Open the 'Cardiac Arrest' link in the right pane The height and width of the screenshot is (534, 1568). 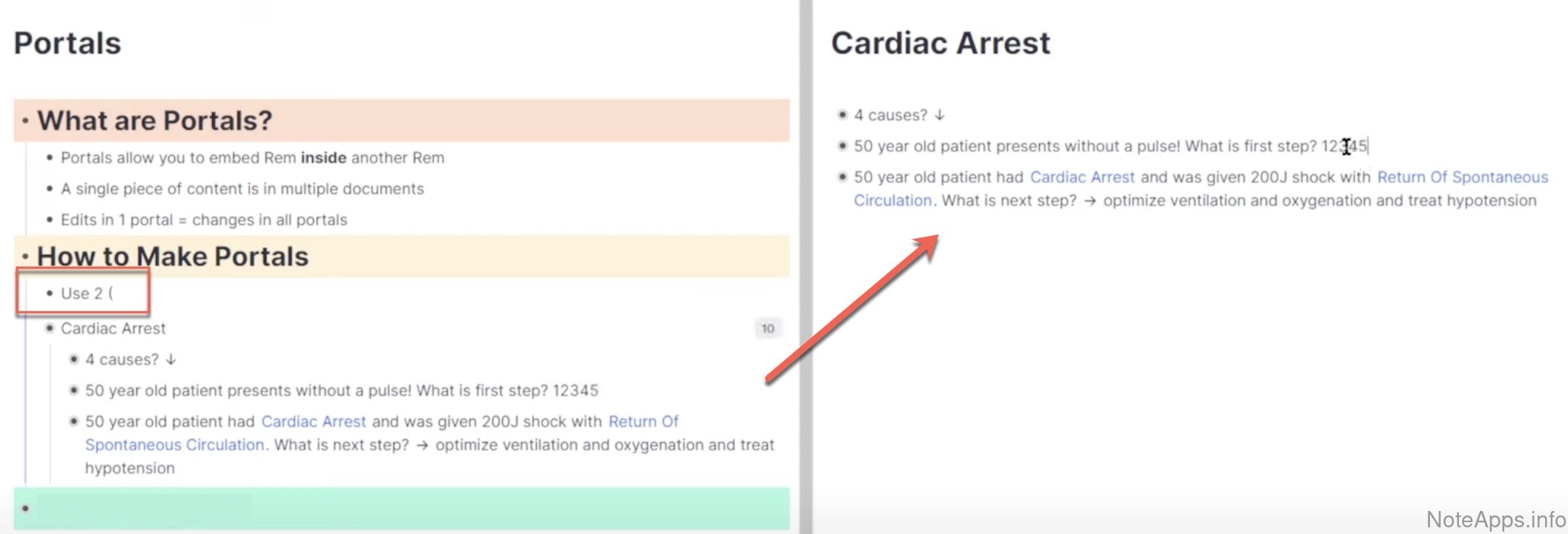click(1082, 177)
